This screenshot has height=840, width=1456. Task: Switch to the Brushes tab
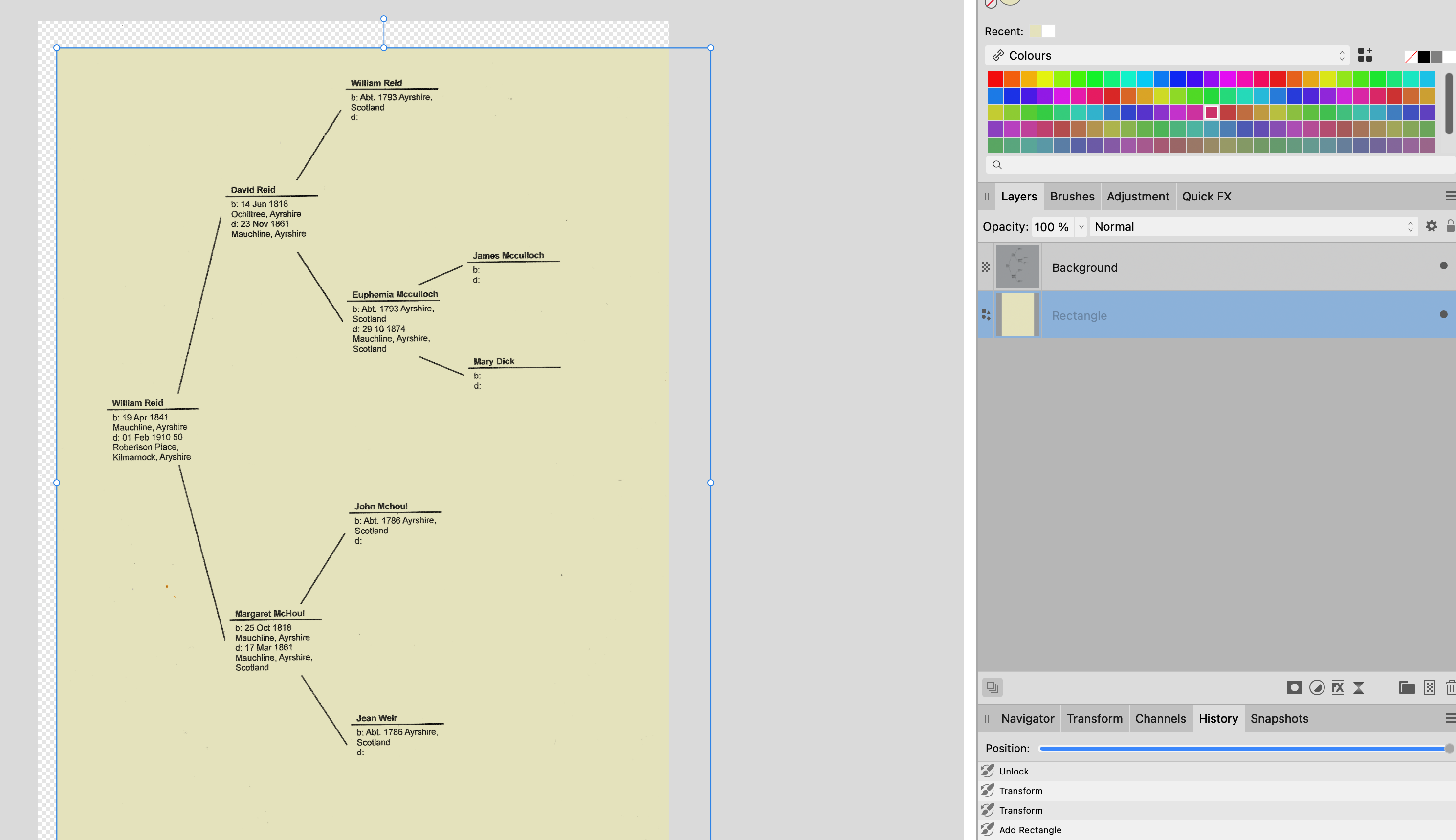pyautogui.click(x=1072, y=197)
